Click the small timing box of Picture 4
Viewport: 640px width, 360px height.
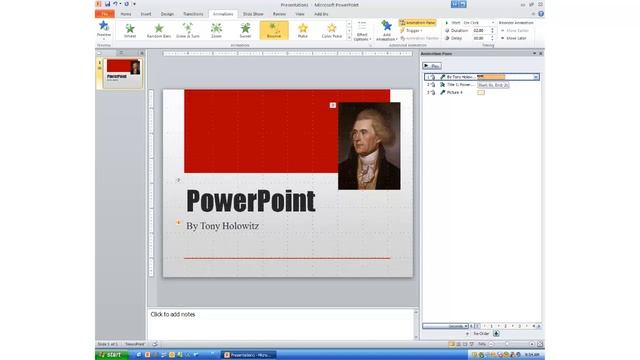click(481, 92)
